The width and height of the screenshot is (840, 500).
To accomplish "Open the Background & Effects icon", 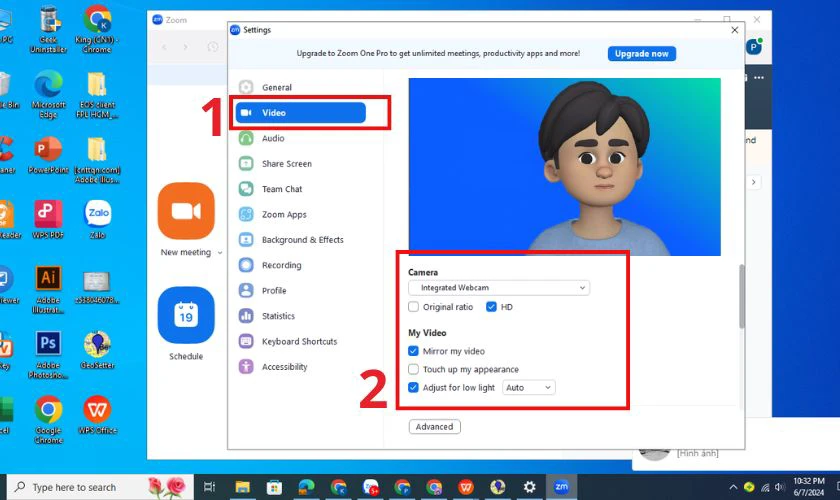I will tap(246, 240).
